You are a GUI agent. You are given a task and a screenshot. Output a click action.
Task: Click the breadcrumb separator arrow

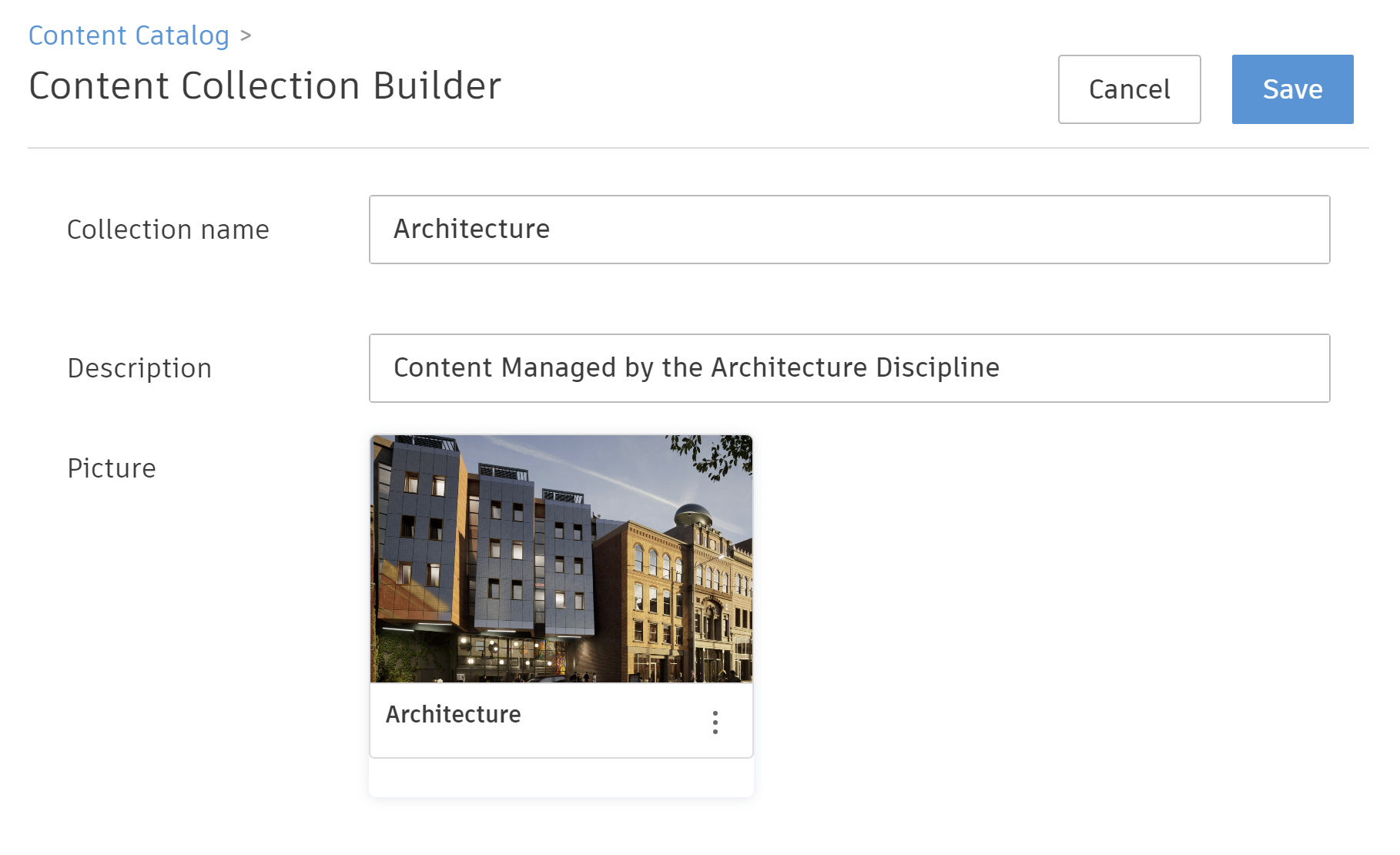tap(246, 35)
